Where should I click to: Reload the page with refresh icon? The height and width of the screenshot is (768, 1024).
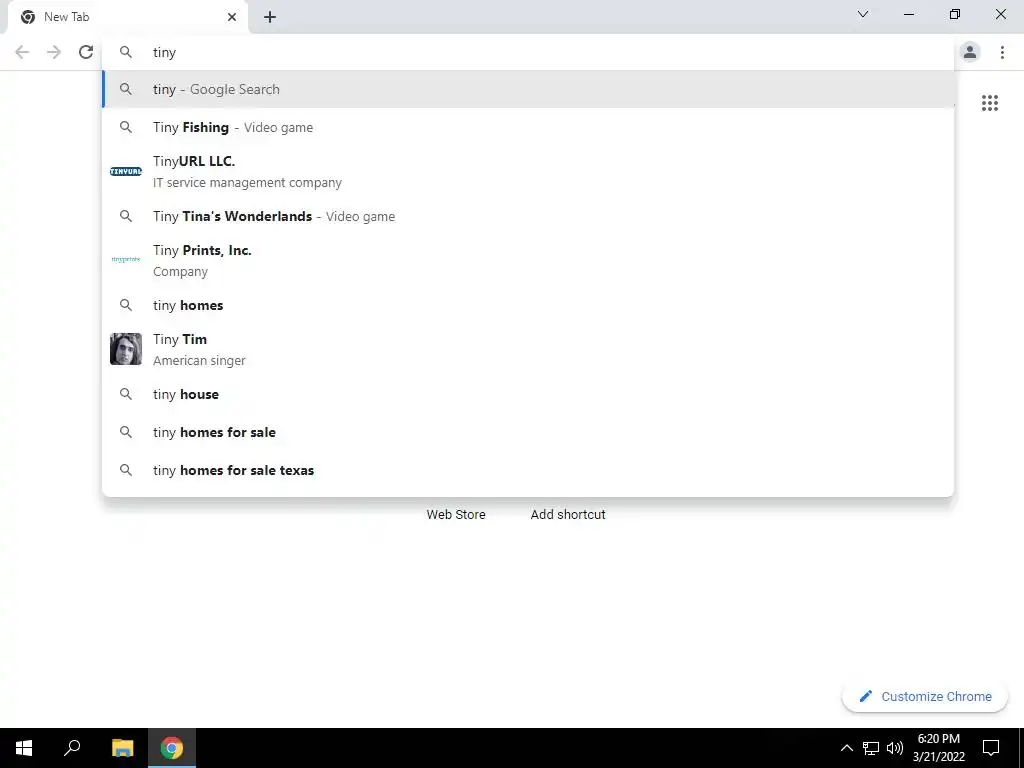tap(86, 52)
